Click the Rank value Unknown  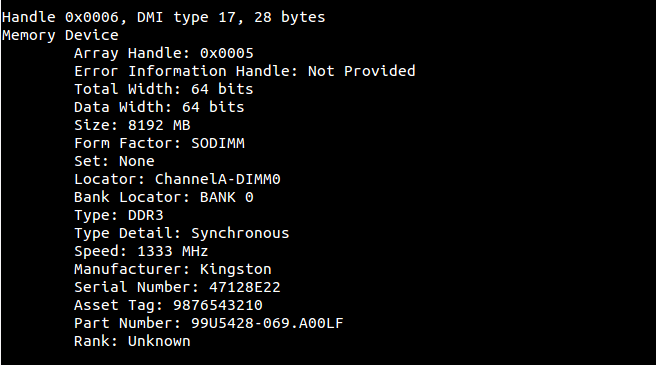tap(159, 341)
